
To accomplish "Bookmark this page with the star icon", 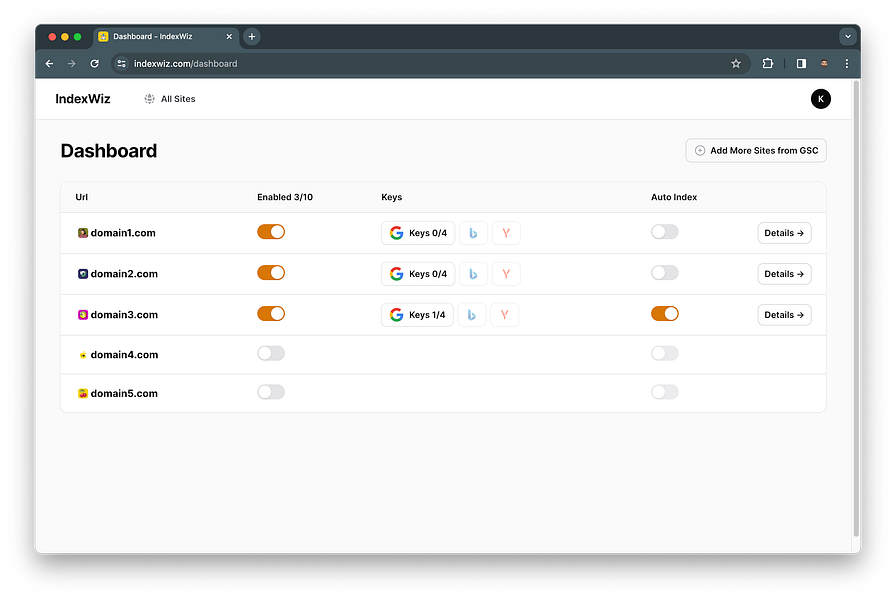I will point(736,63).
